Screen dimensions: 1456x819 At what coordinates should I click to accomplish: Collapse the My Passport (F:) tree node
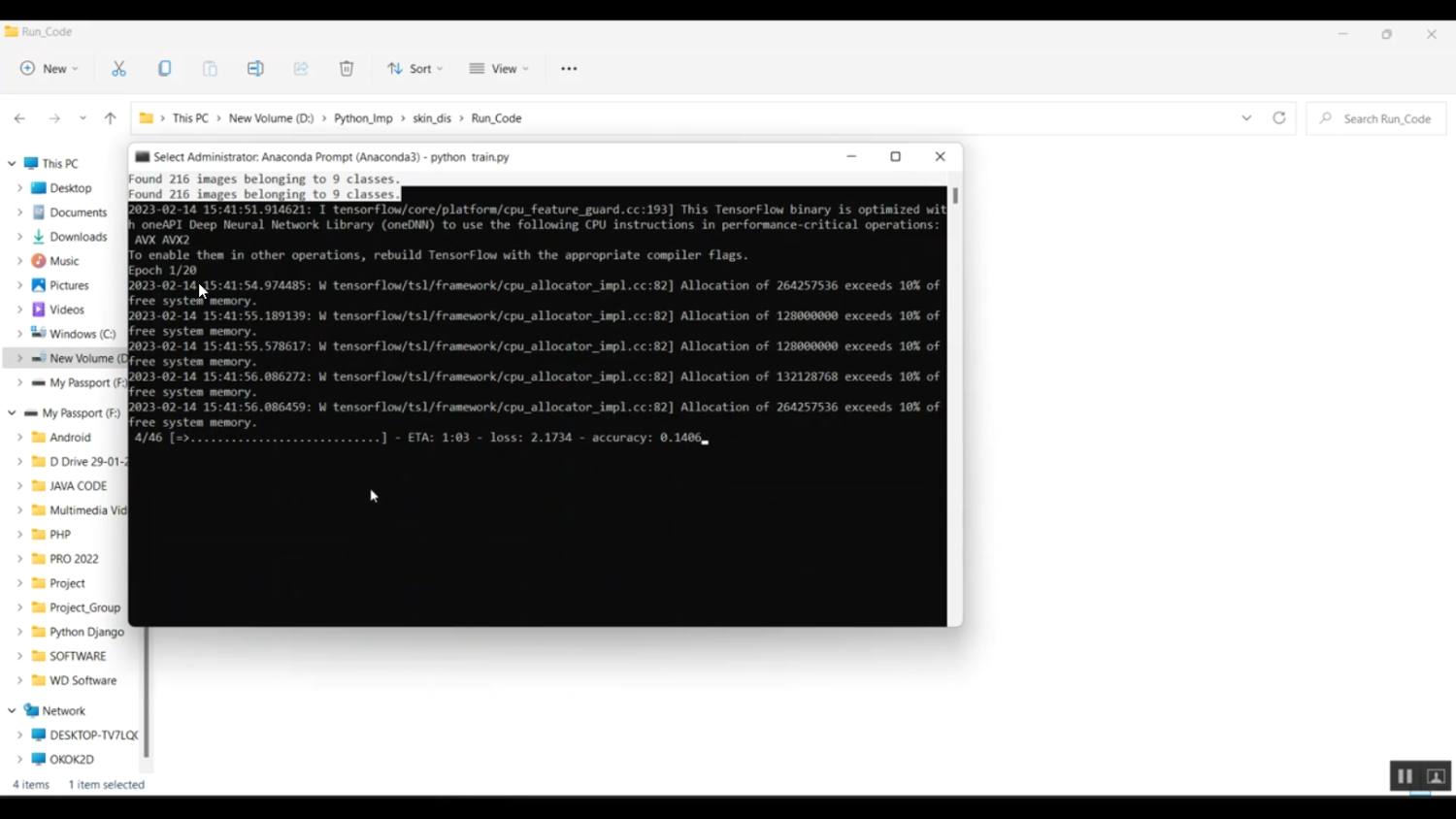coord(12,413)
